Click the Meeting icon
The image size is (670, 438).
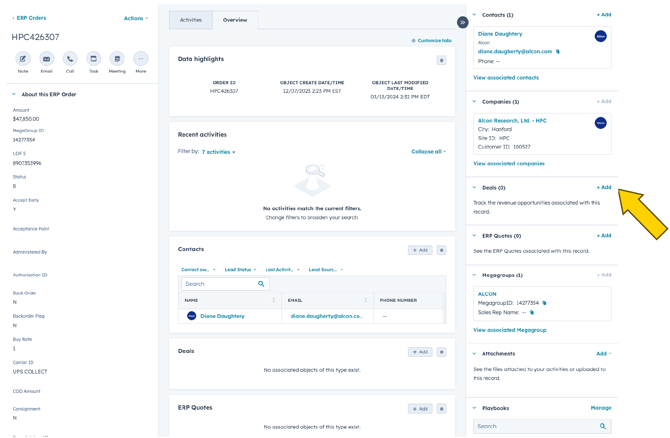click(x=117, y=59)
